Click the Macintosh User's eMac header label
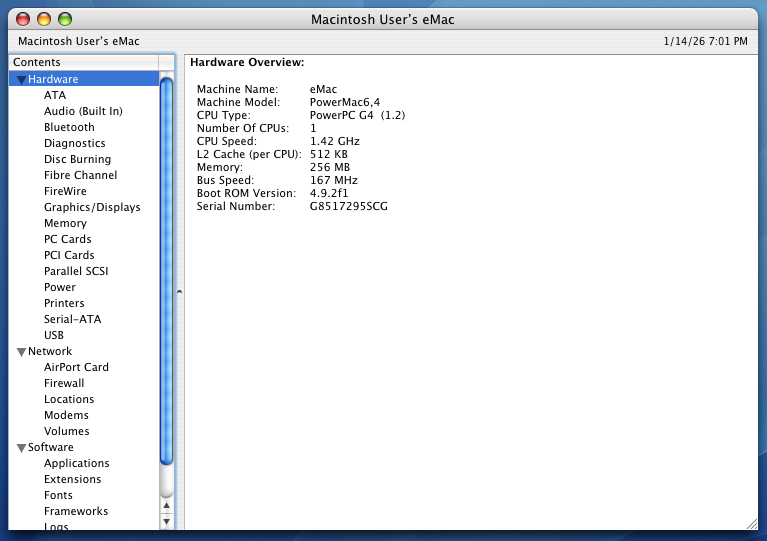The image size is (767, 541). click(79, 41)
